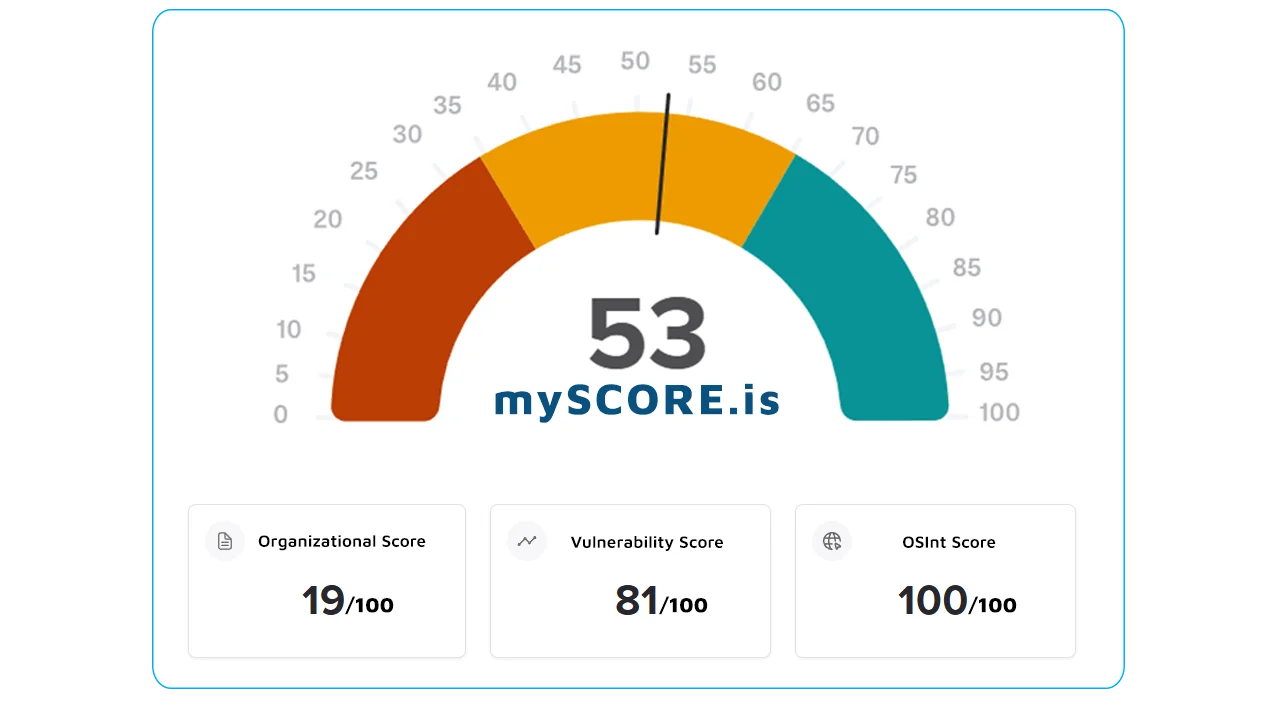Click the Vulnerability Score trend-line icon
The image size is (1280, 720).
coord(527,541)
